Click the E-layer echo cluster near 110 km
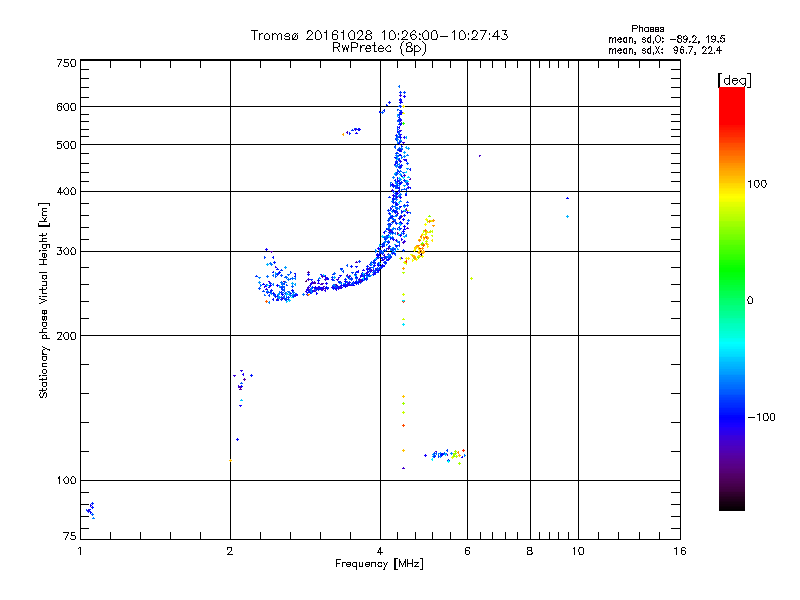800x600 pixels. pyautogui.click(x=445, y=455)
